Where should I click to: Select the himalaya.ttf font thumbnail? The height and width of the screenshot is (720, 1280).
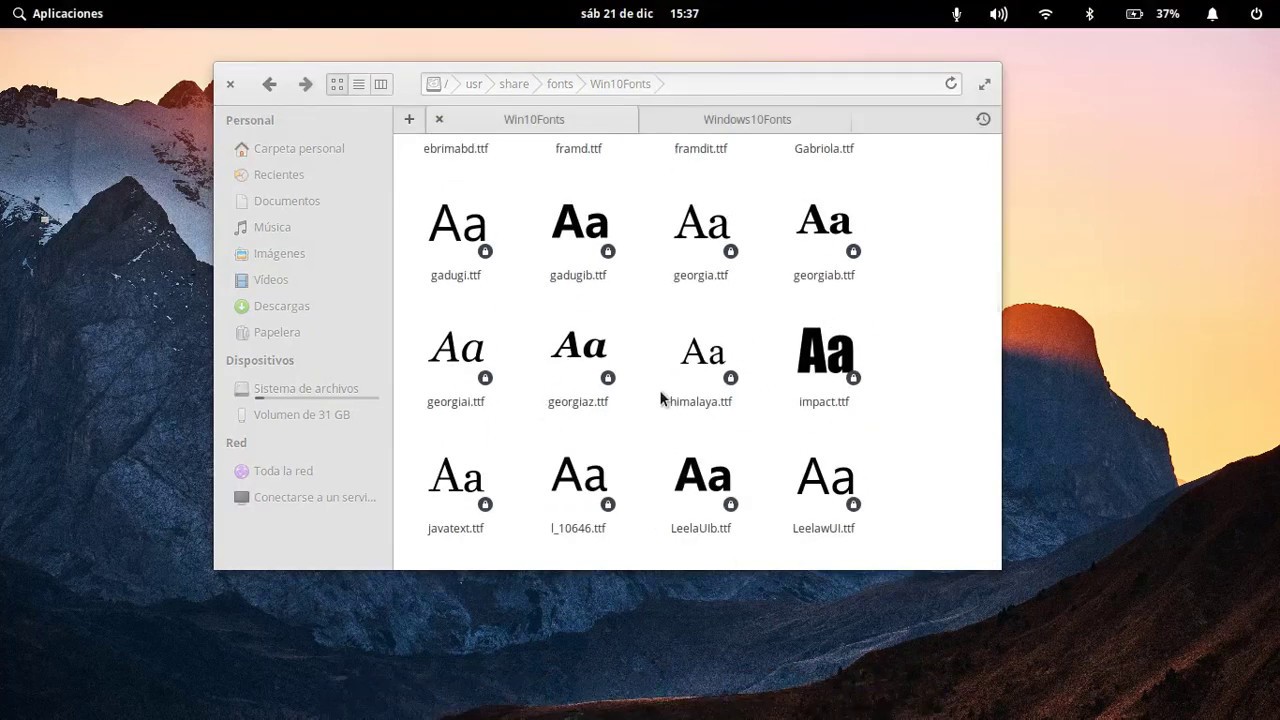(x=703, y=352)
